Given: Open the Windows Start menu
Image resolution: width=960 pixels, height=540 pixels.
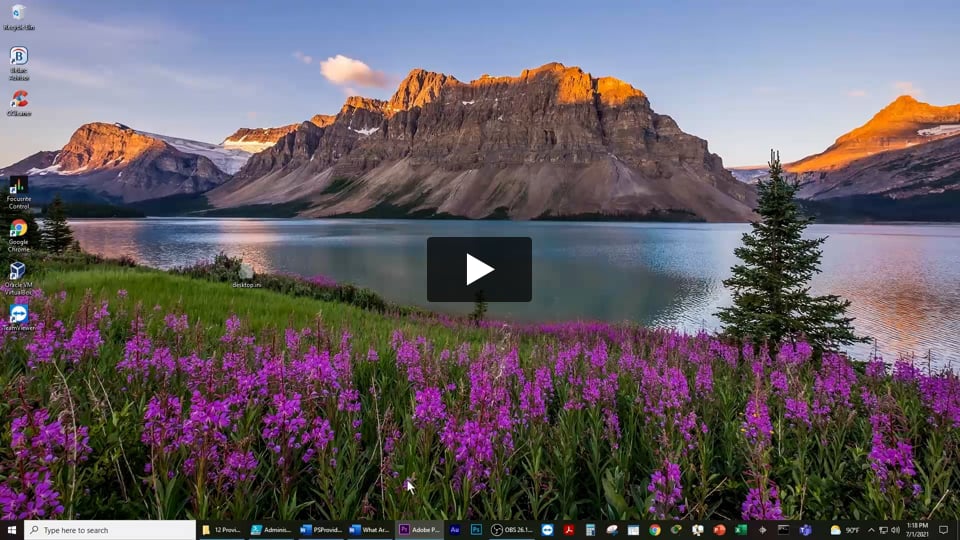Looking at the screenshot, I should coord(12,530).
